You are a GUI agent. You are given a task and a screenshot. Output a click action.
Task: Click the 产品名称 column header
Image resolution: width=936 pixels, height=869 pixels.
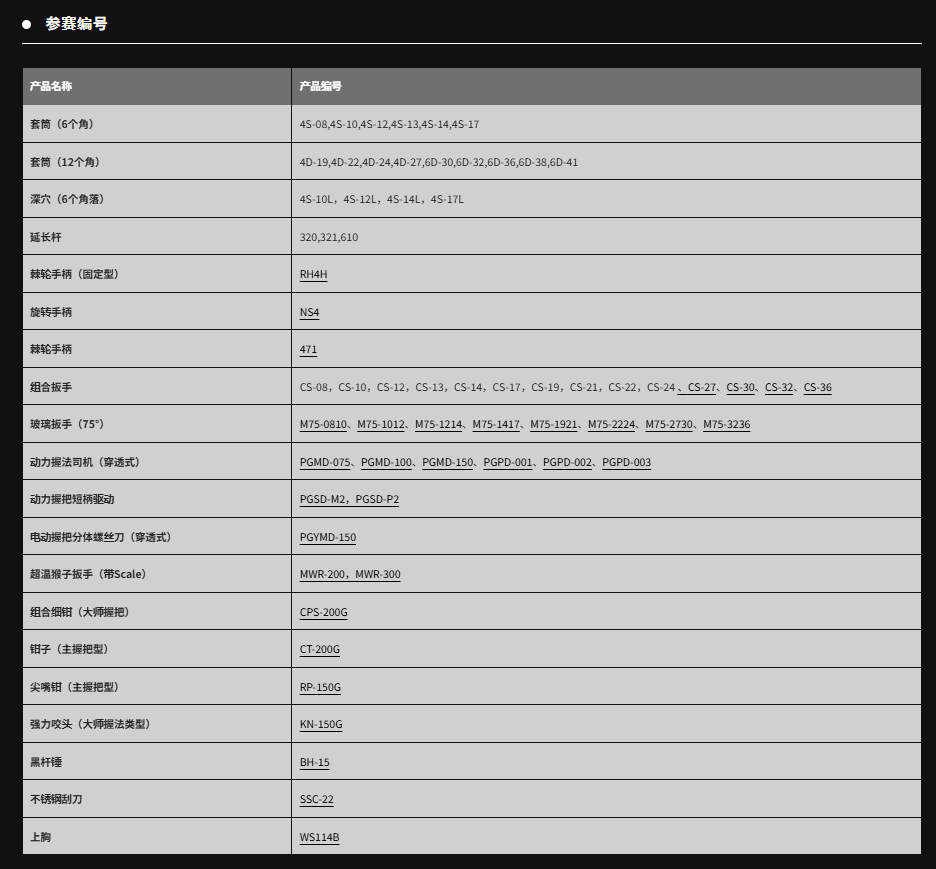51,86
